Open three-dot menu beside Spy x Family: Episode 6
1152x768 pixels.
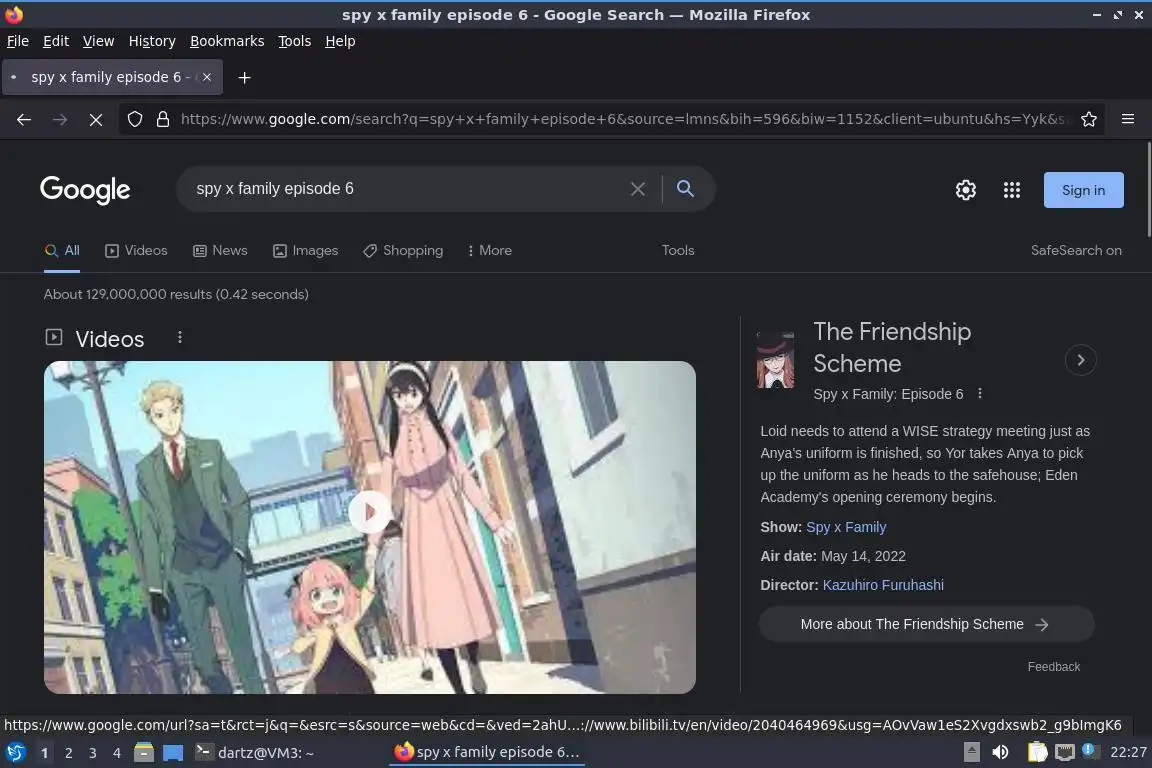[x=979, y=394]
